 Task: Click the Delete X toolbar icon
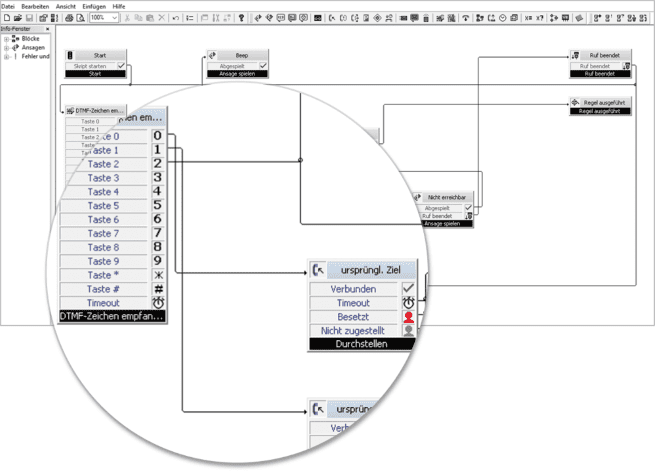tap(162, 18)
